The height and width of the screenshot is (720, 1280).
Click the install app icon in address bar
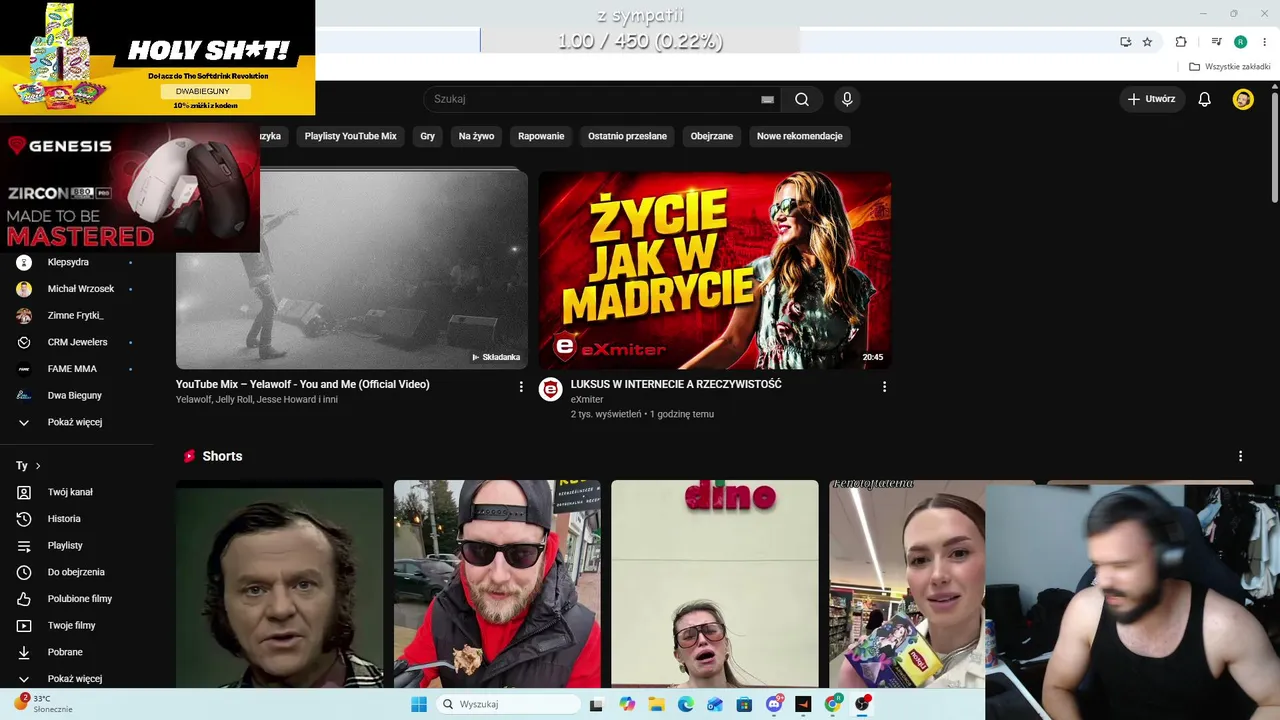click(1125, 42)
